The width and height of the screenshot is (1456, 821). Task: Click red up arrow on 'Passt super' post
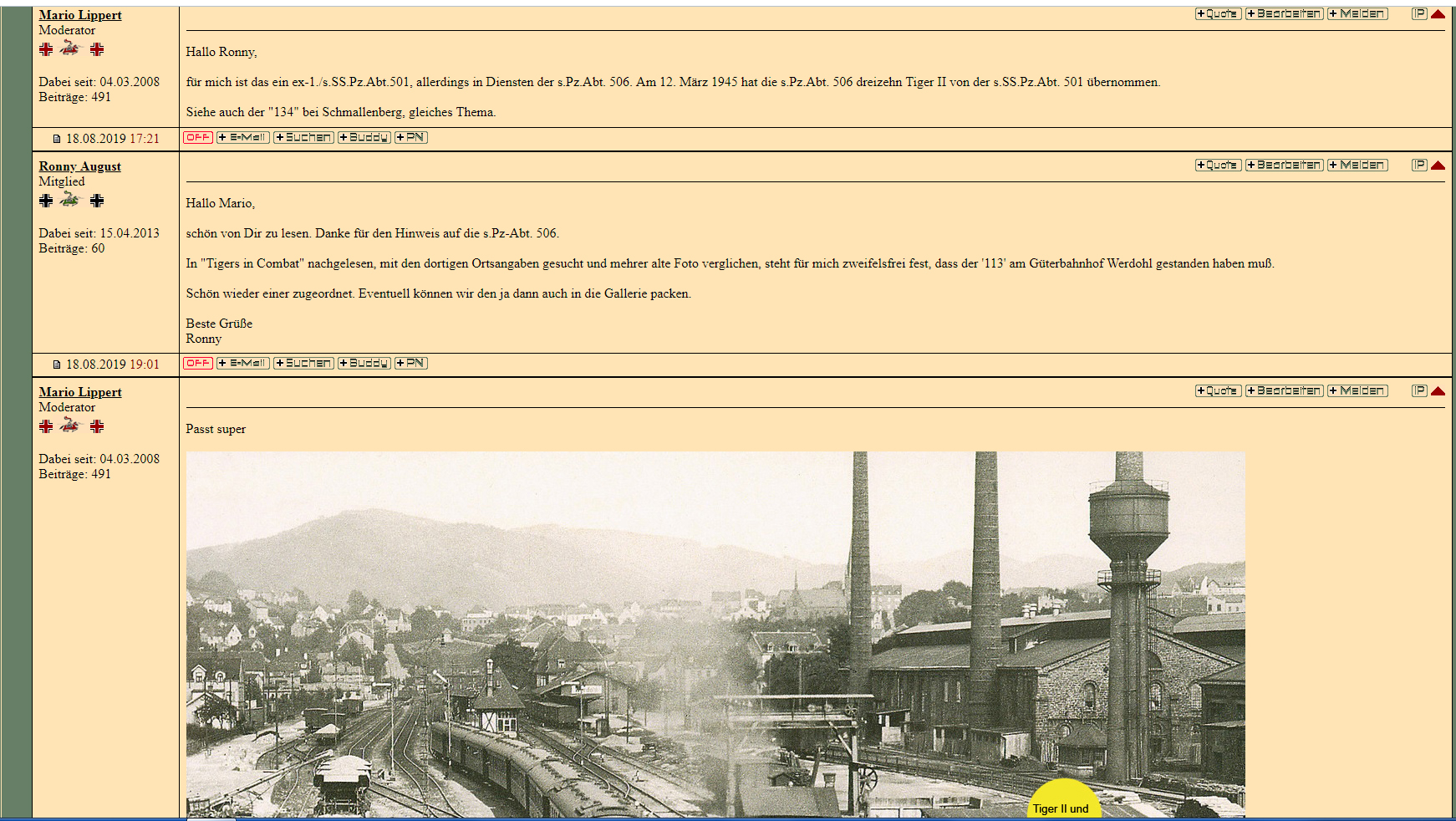point(1438,391)
